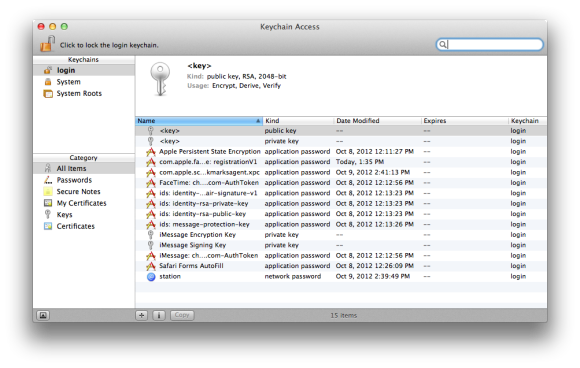The width and height of the screenshot is (580, 368).
Task: Click the magnifier icon in search field
Action: point(442,45)
